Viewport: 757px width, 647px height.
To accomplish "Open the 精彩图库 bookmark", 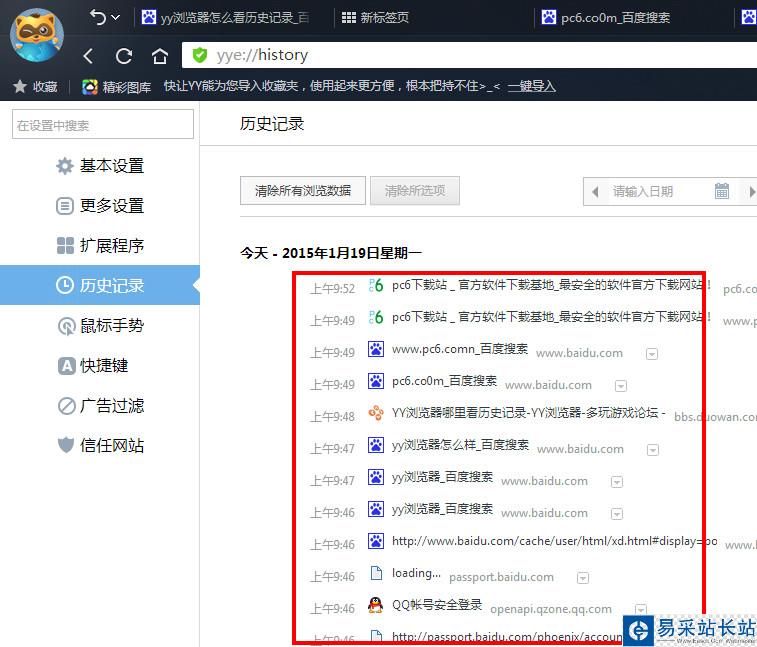I will pos(116,87).
